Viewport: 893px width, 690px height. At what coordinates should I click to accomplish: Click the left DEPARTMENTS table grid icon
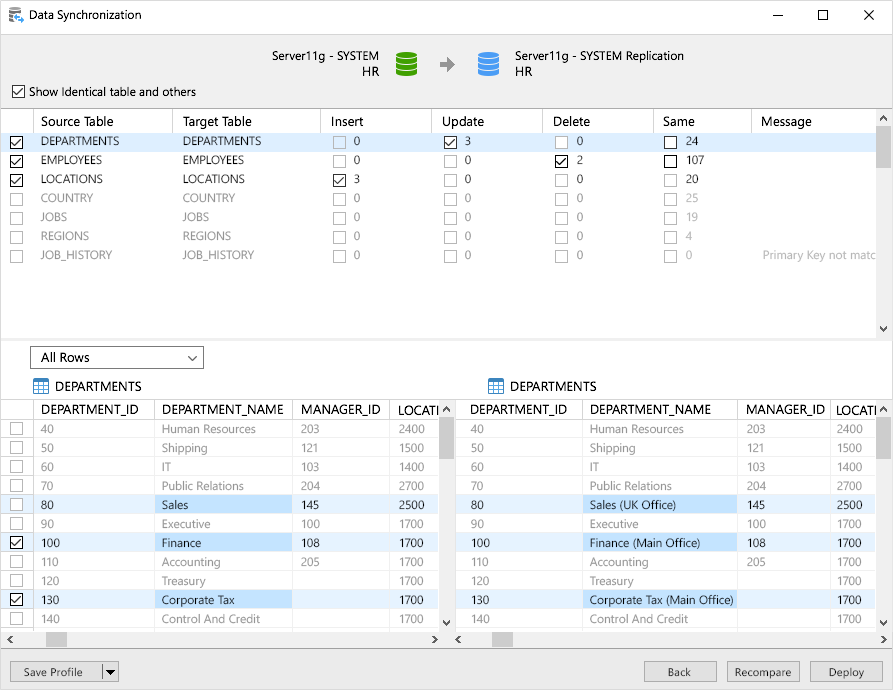[x=41, y=386]
